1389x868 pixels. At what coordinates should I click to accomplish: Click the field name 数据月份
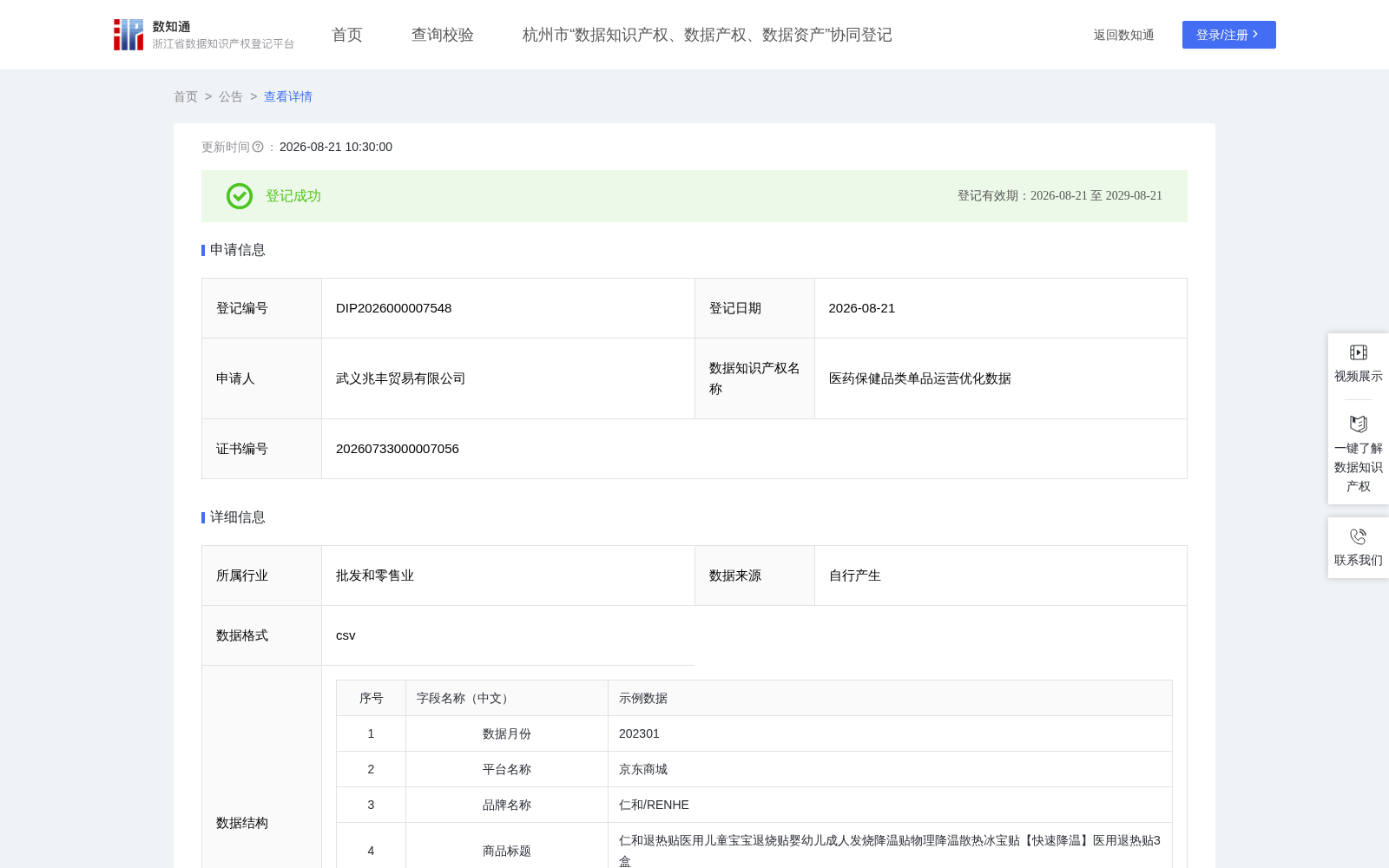pos(507,733)
